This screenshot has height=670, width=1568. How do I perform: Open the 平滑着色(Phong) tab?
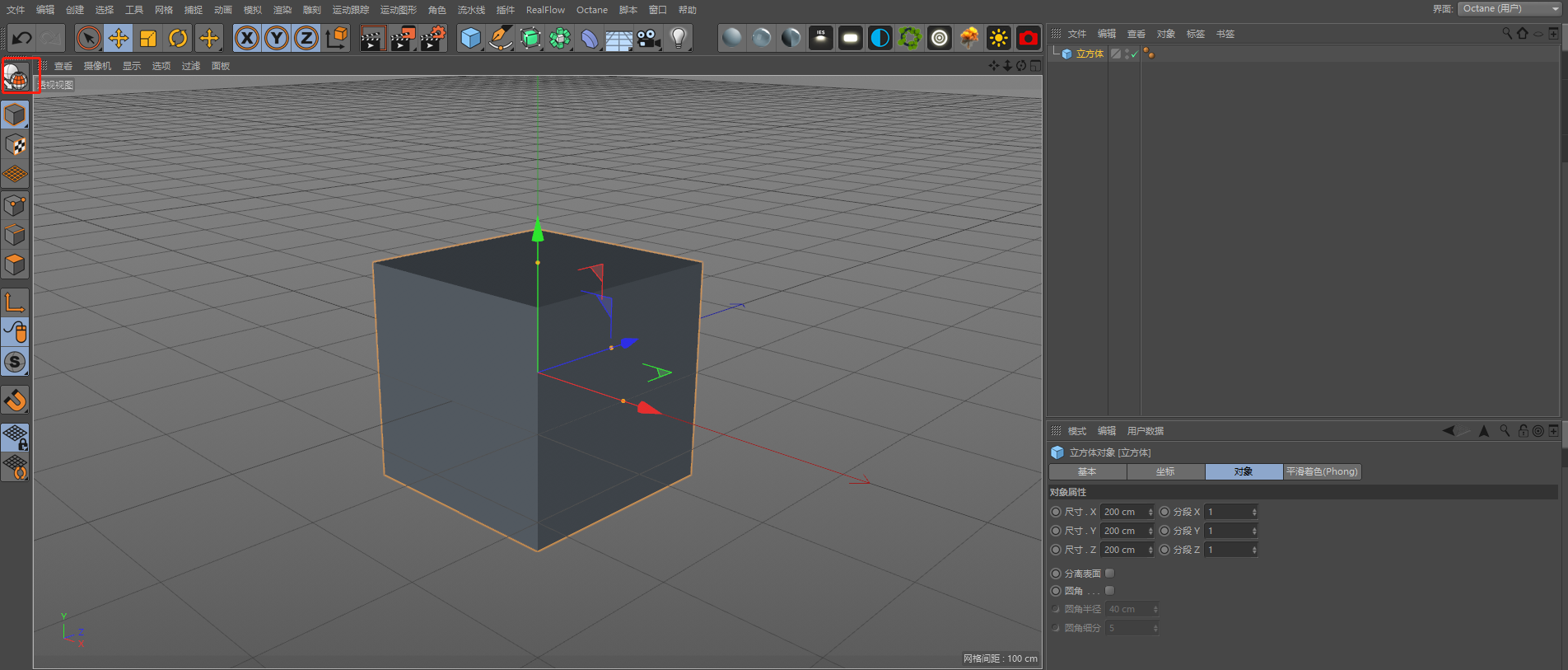[x=1322, y=471]
